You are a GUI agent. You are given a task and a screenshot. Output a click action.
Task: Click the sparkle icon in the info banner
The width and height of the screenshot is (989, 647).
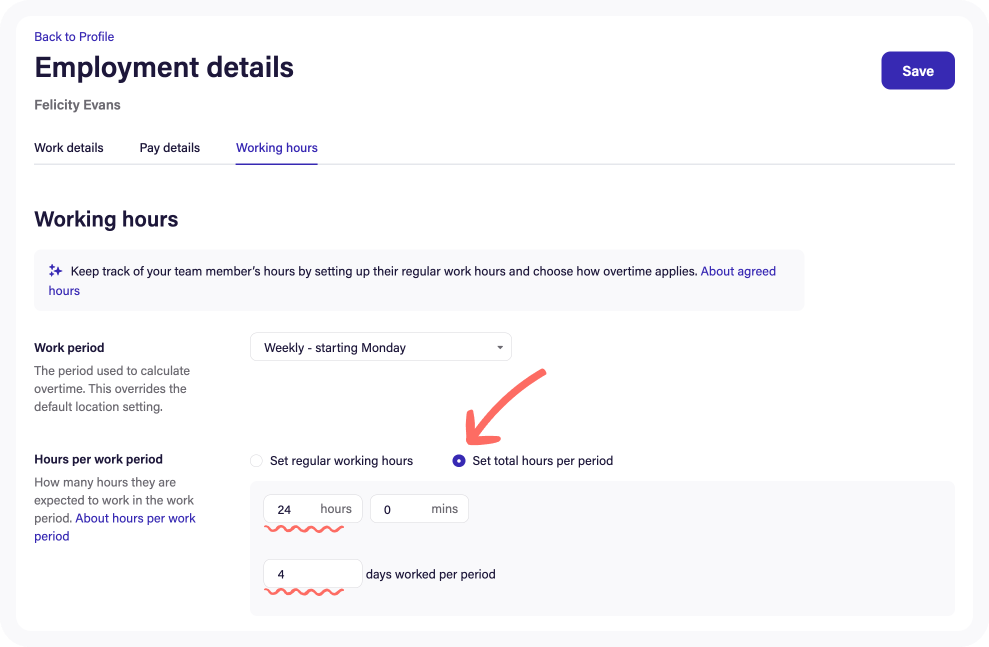[x=55, y=270]
